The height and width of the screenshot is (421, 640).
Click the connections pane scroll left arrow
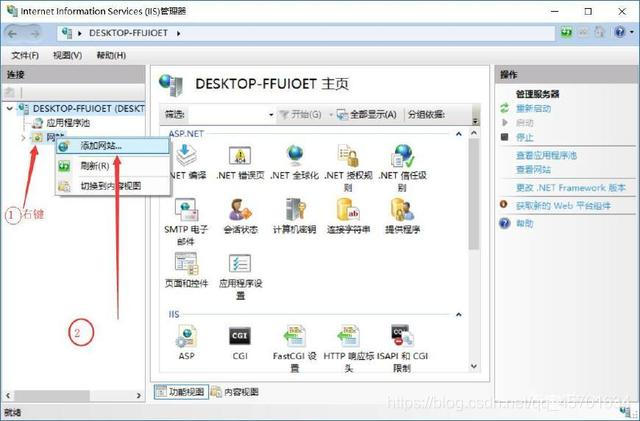point(8,395)
